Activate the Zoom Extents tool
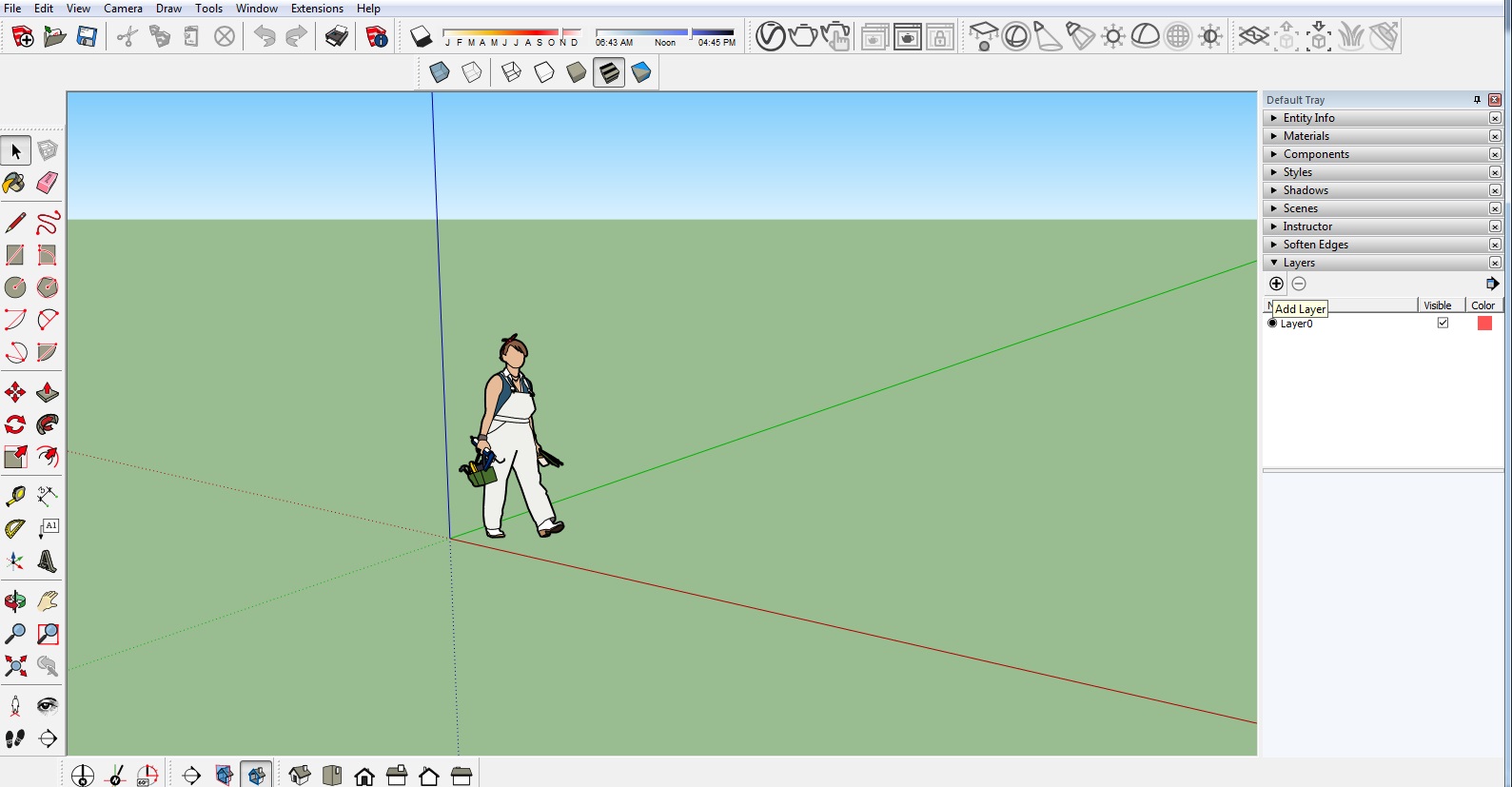 pyautogui.click(x=15, y=666)
